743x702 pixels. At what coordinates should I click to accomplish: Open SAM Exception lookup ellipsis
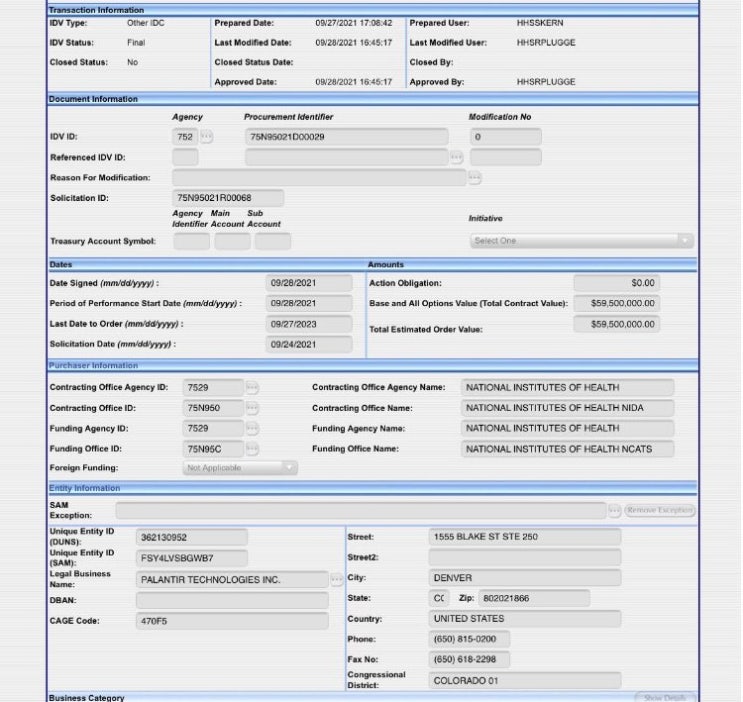pos(615,511)
